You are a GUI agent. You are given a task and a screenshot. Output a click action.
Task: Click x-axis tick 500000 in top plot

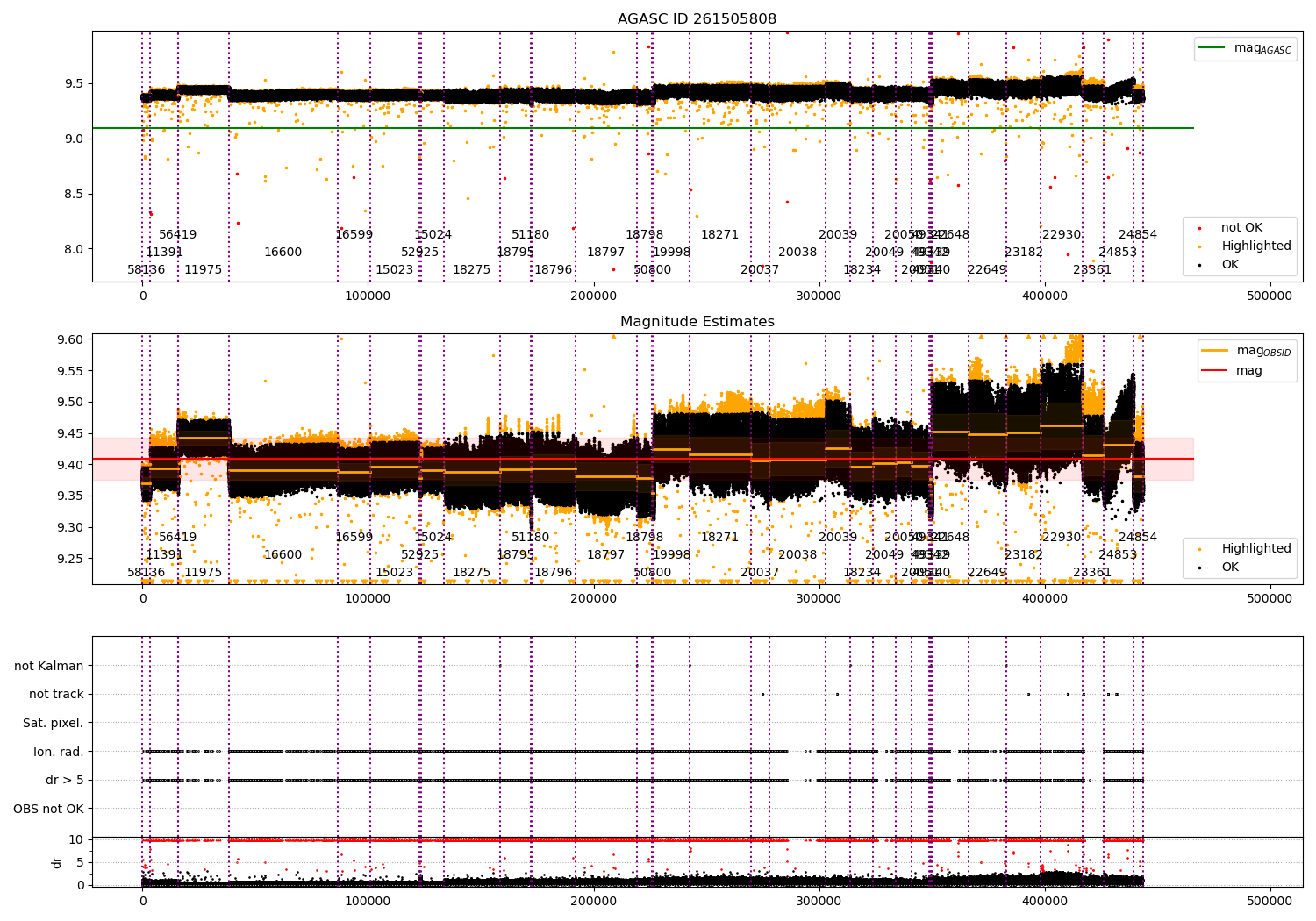[1270, 296]
